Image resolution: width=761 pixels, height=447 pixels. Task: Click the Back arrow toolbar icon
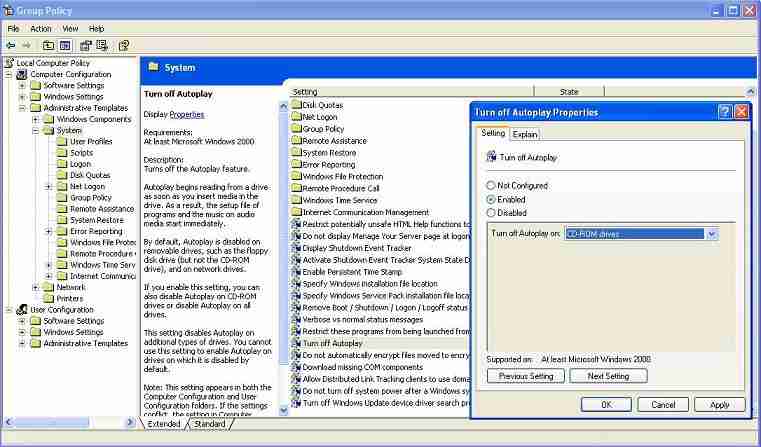pyautogui.click(x=11, y=45)
